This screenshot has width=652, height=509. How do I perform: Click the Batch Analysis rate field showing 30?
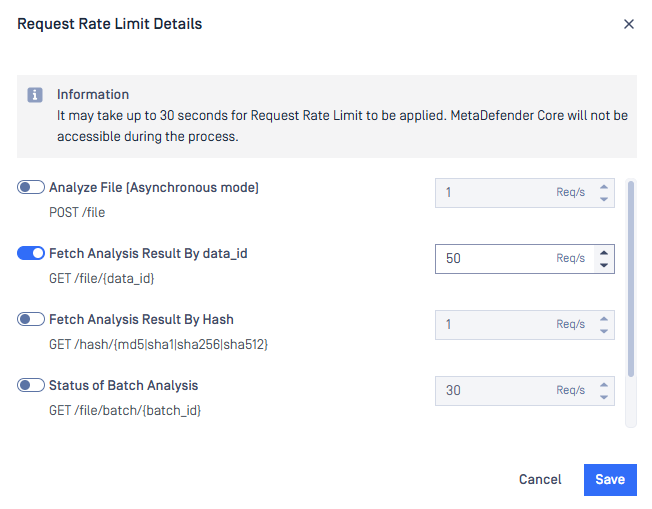[x=525, y=391]
